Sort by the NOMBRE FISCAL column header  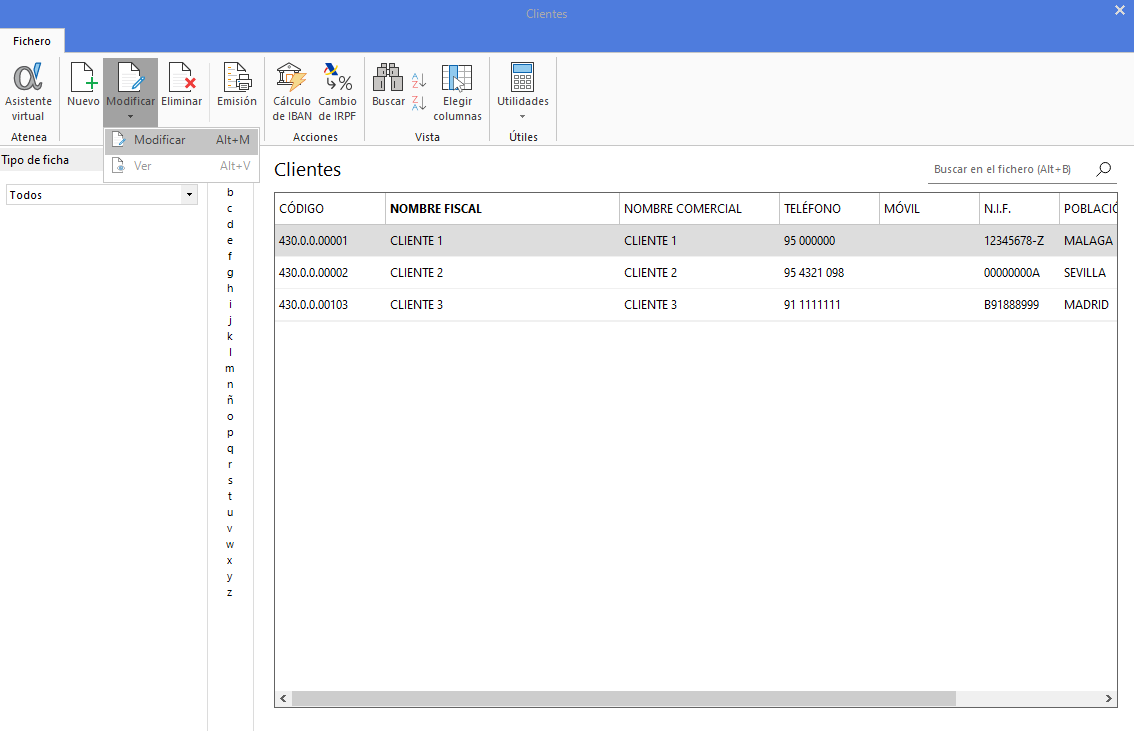[502, 208]
